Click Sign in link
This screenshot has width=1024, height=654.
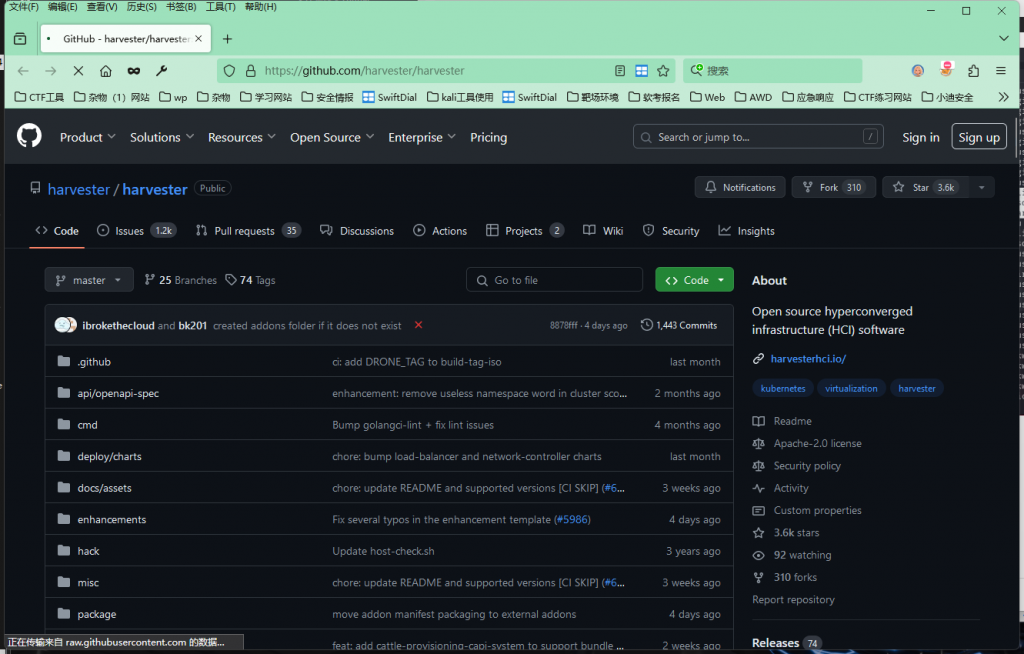[x=921, y=137]
